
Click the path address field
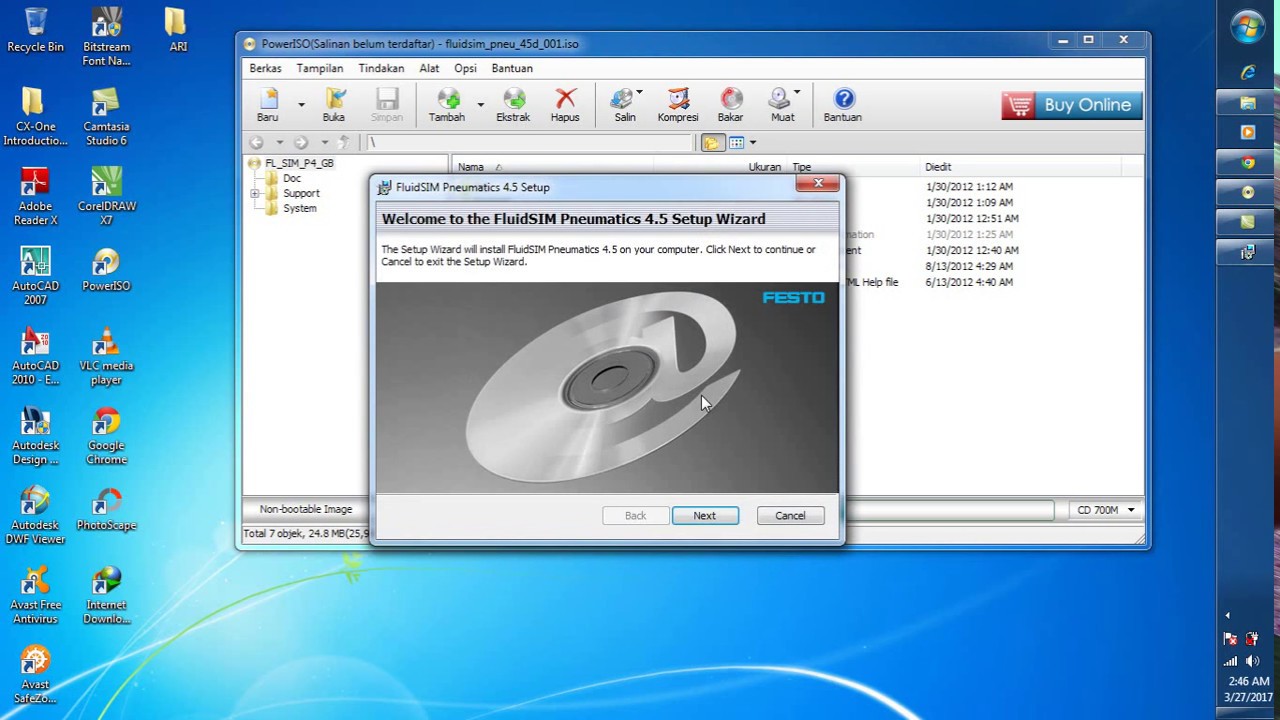[530, 143]
